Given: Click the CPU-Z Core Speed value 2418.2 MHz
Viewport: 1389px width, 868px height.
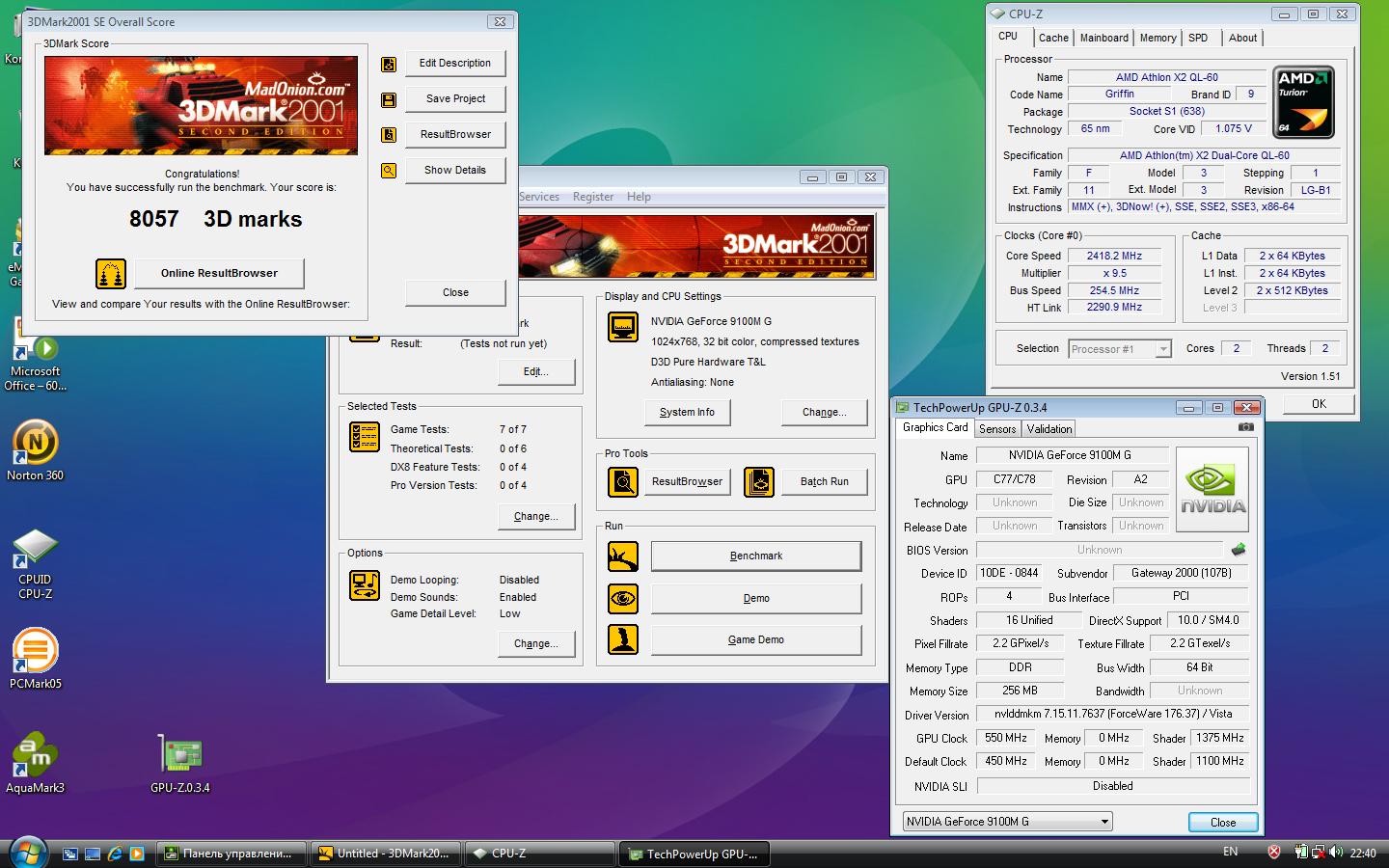Looking at the screenshot, I should [x=1114, y=257].
